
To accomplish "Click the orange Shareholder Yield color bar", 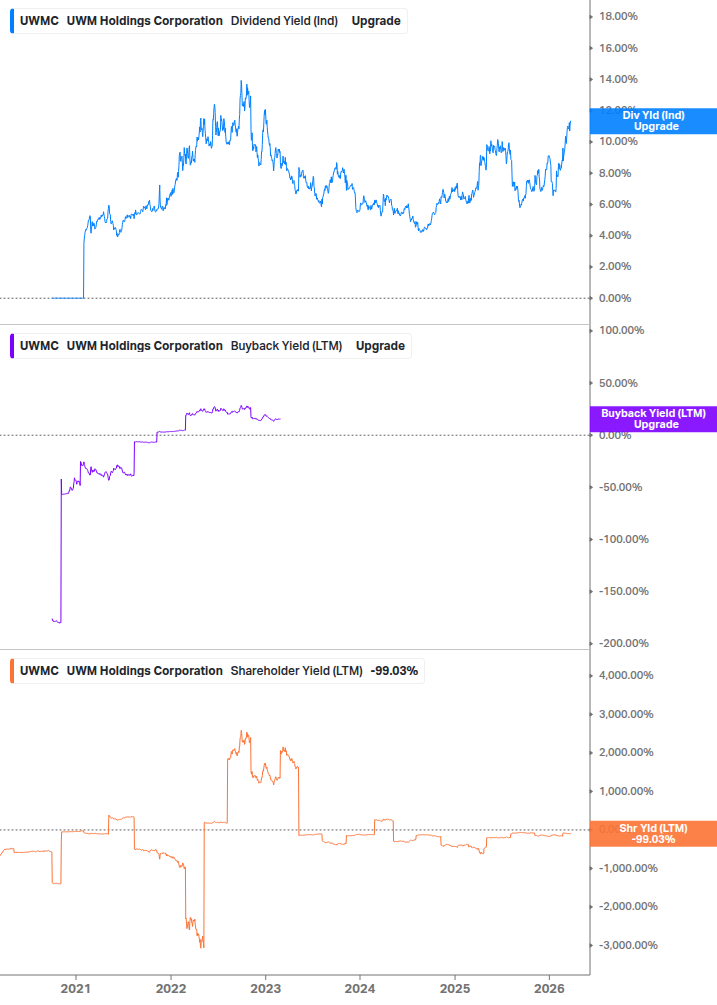I will pos(12,670).
